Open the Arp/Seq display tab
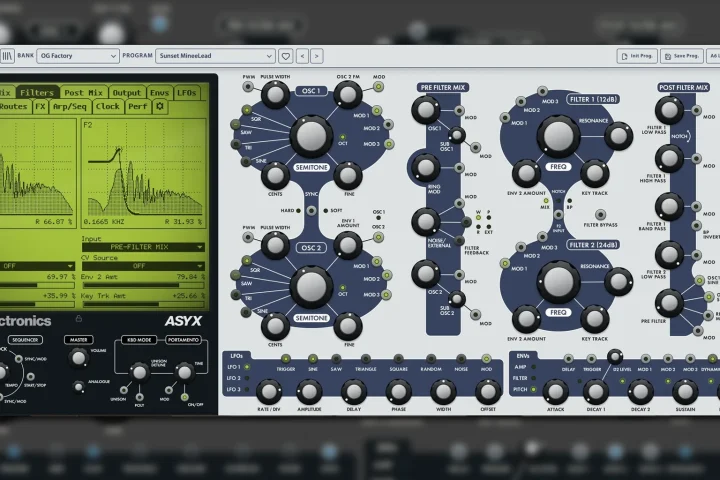This screenshot has height=480, width=720. point(69,107)
